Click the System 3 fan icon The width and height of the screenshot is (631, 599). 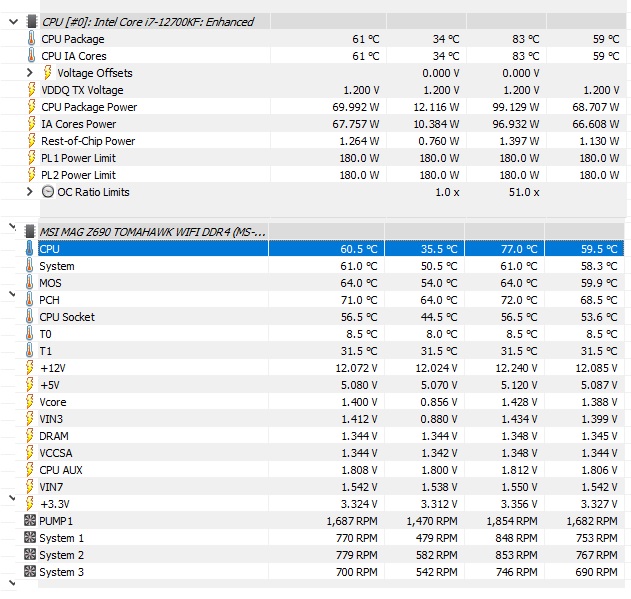click(30, 572)
